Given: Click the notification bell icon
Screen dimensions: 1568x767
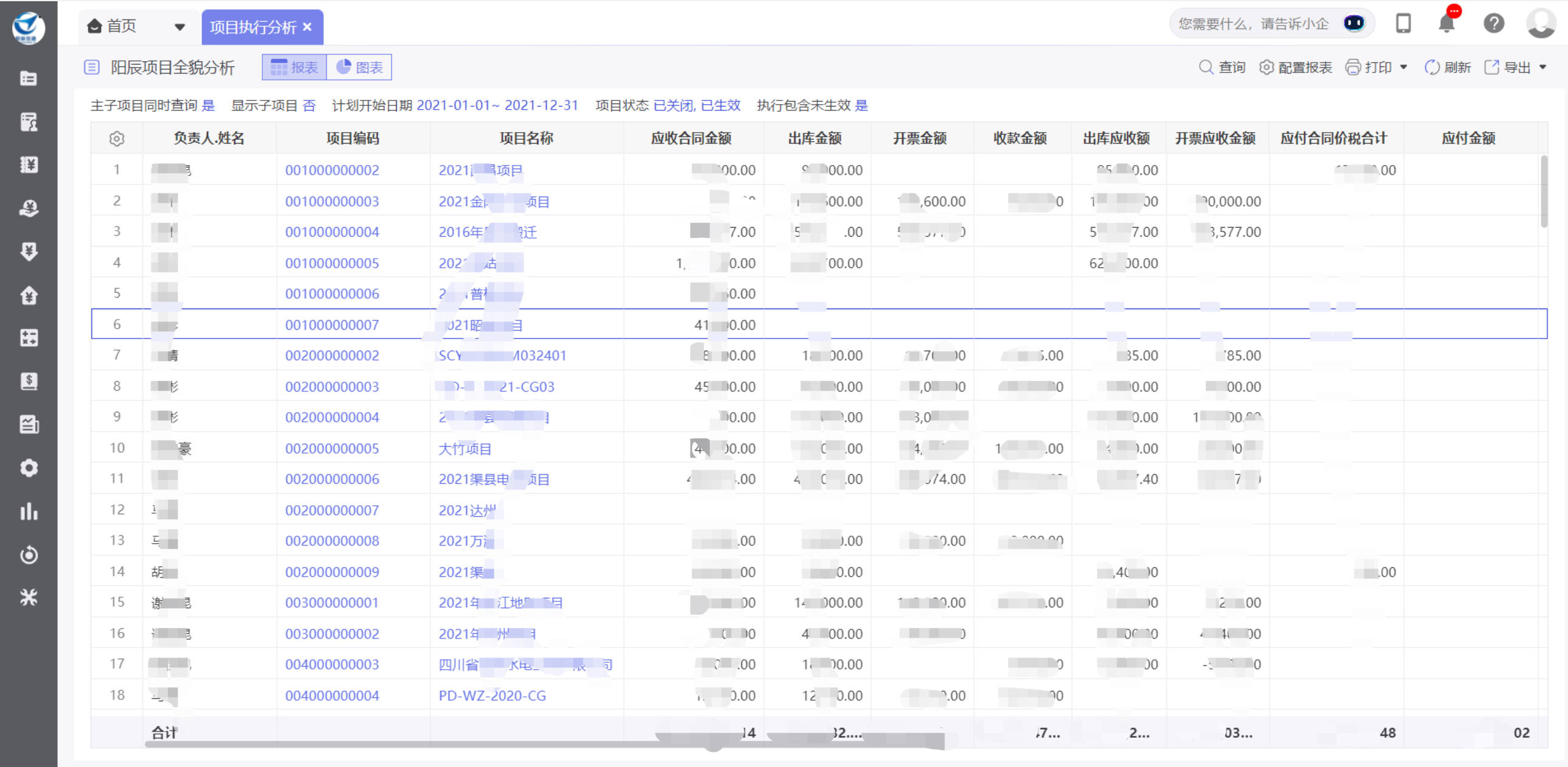Looking at the screenshot, I should coord(1446,24).
